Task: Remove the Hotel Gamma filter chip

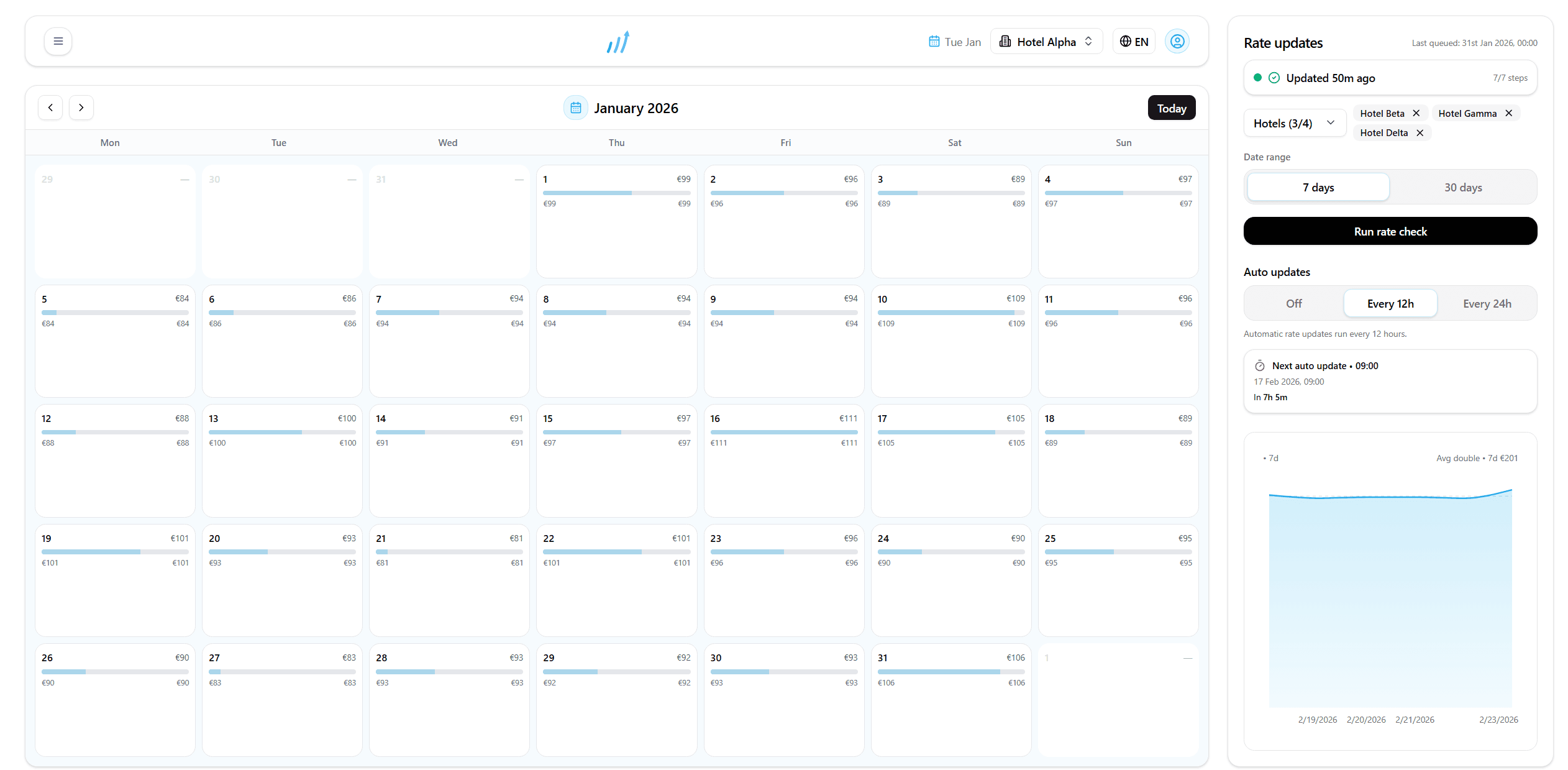Action: (1510, 113)
